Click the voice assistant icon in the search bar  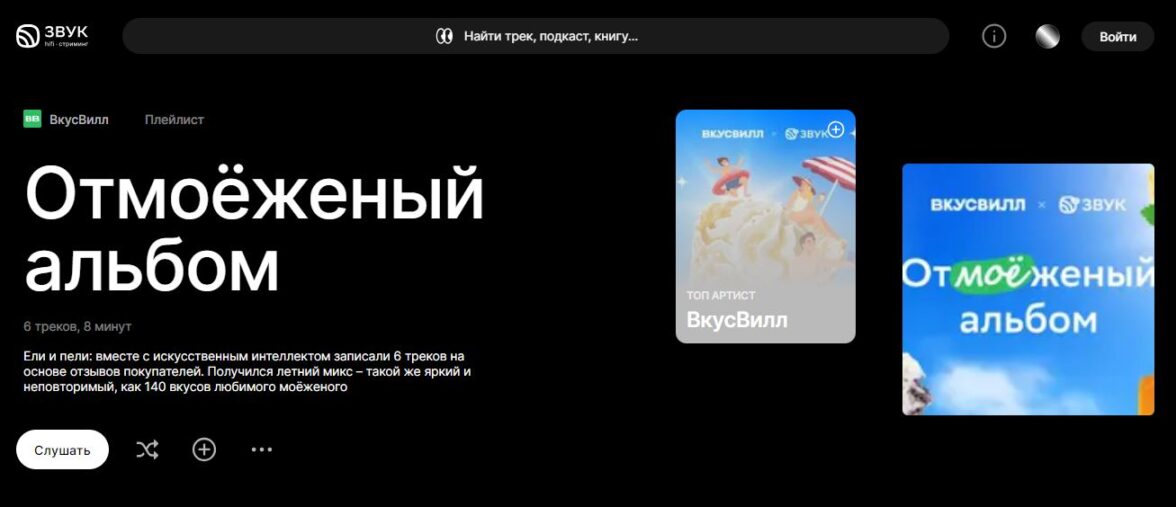[444, 36]
